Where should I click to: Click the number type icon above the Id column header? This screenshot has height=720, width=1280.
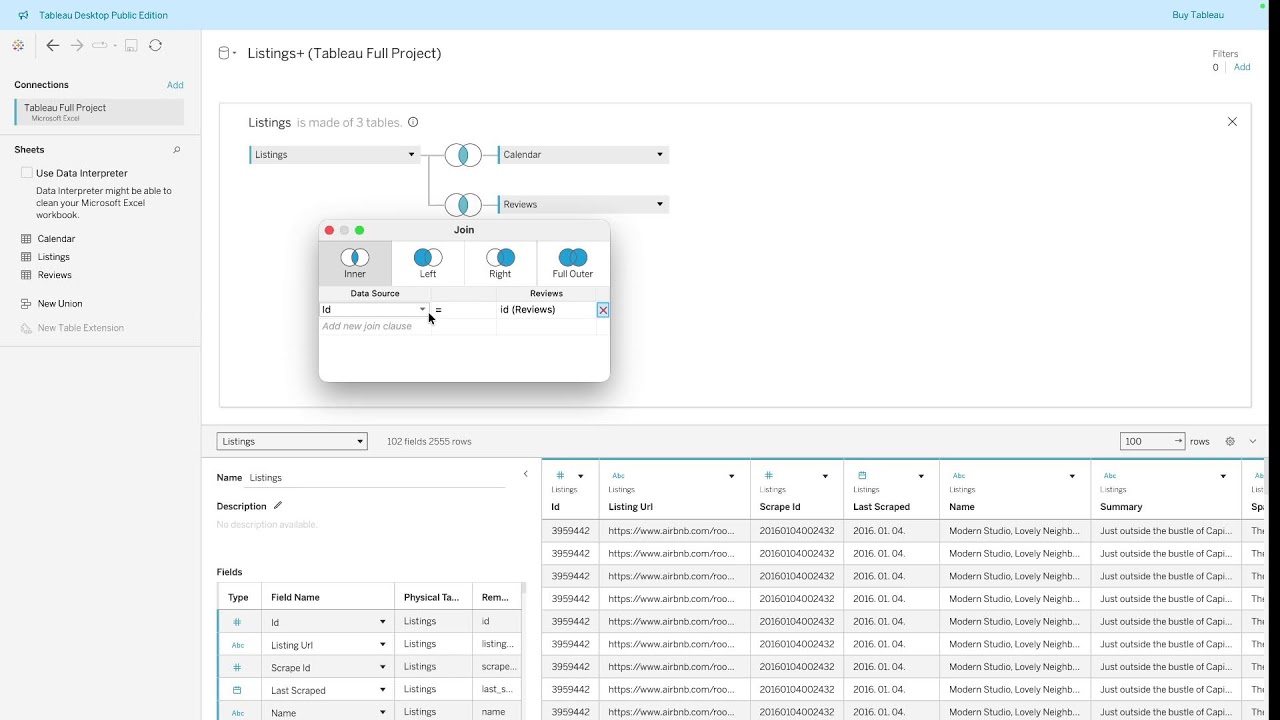click(560, 476)
